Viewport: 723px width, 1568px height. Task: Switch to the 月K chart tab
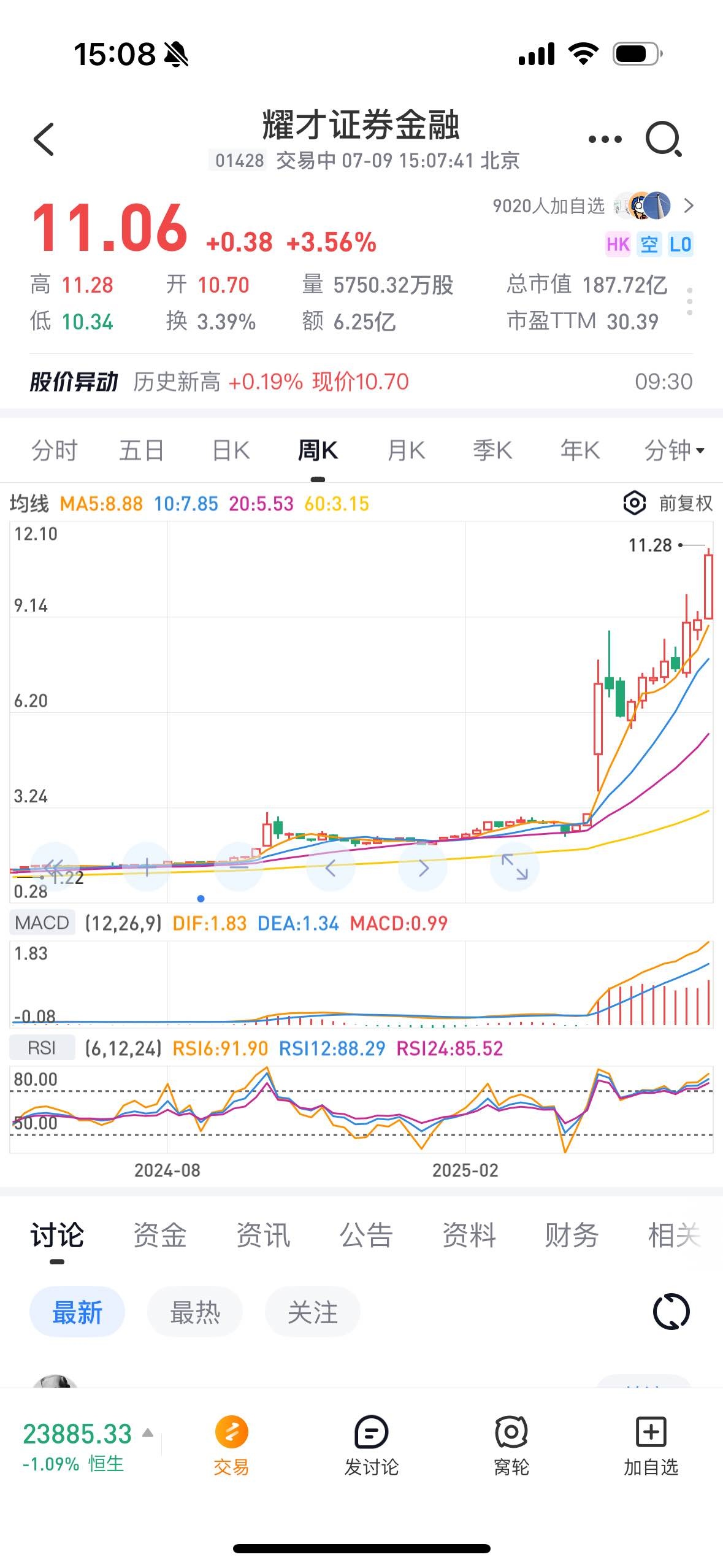pos(405,450)
